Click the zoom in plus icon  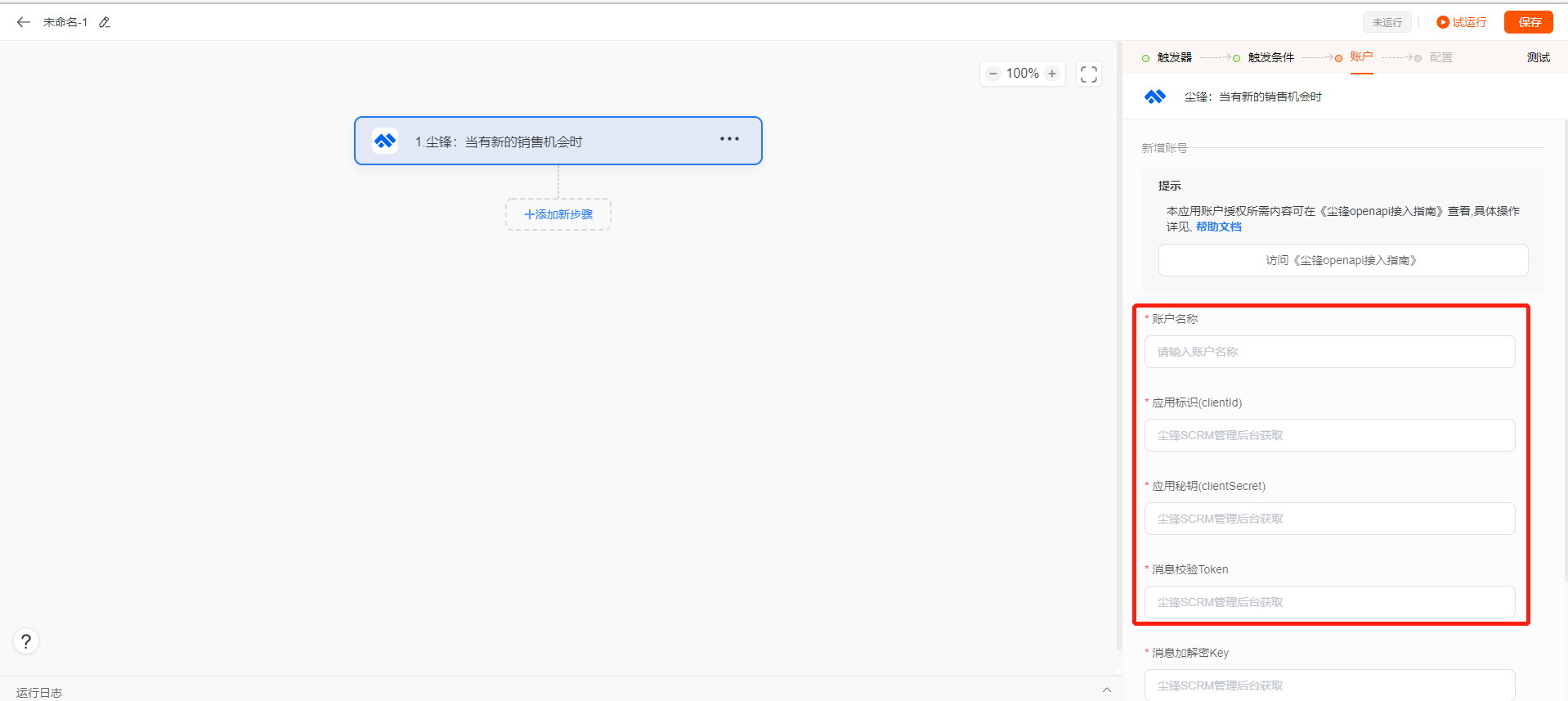click(x=1052, y=74)
